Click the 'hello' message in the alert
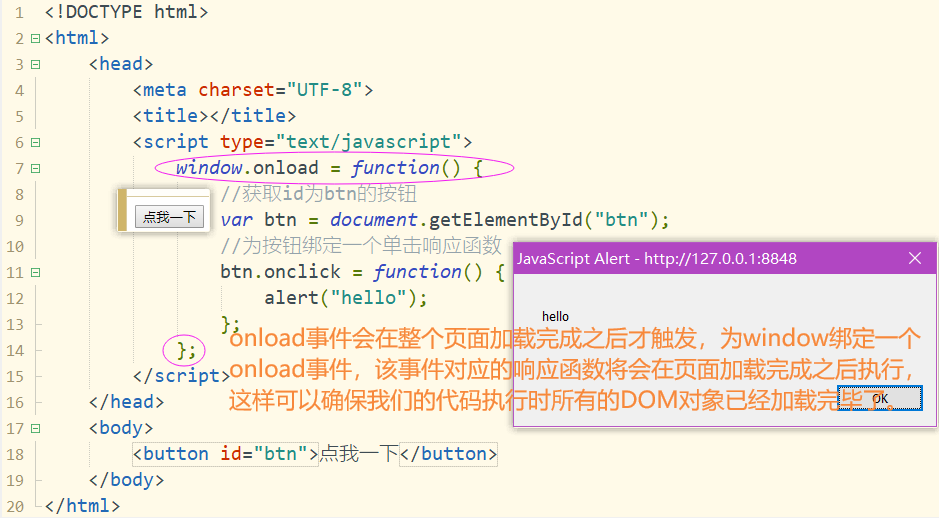Screen dimensions: 939x518 (x=555, y=316)
